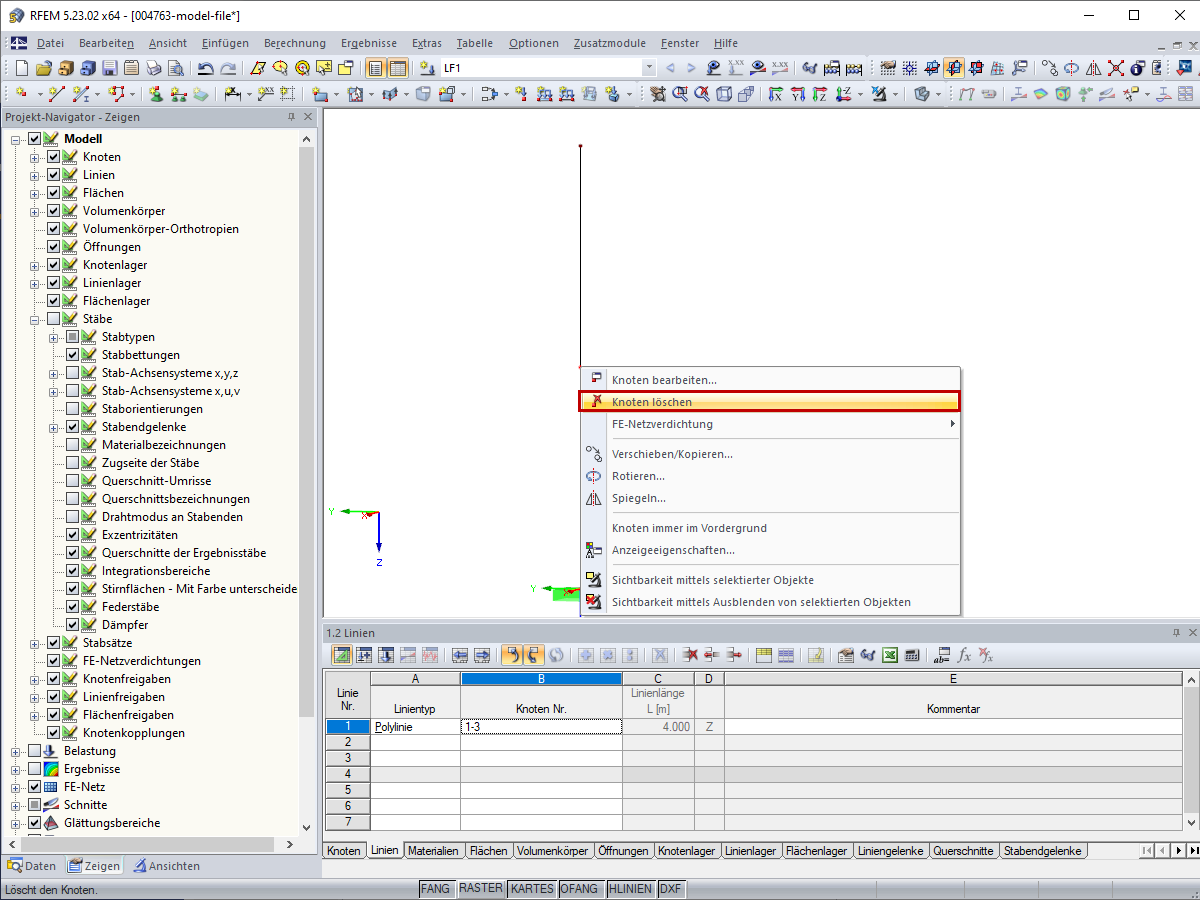
Task: Click the view in X direction icon
Action: [x=775, y=94]
